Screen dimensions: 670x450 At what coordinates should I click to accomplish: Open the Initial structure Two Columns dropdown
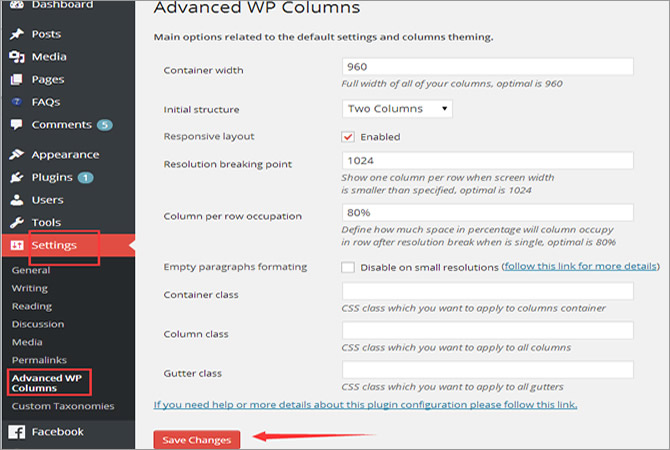[397, 109]
